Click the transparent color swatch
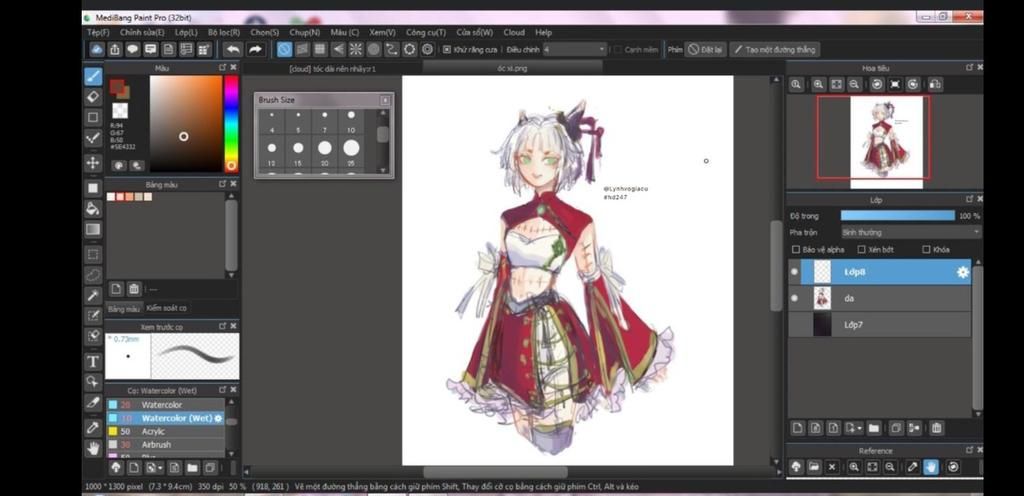Image resolution: width=1024 pixels, height=496 pixels. pos(120,110)
